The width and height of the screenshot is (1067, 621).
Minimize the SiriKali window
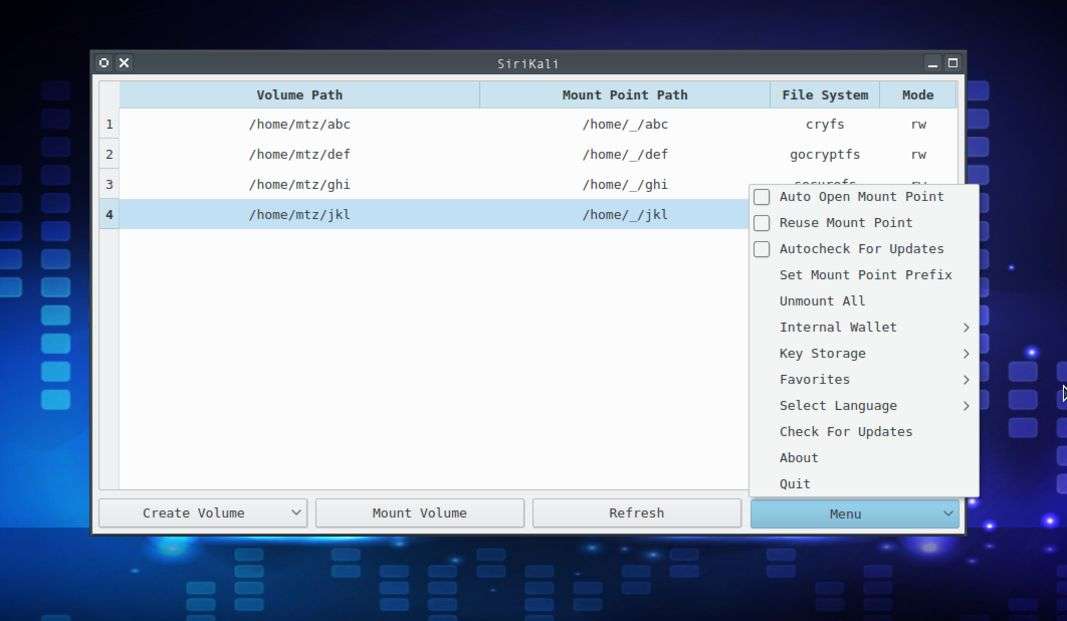(932, 63)
